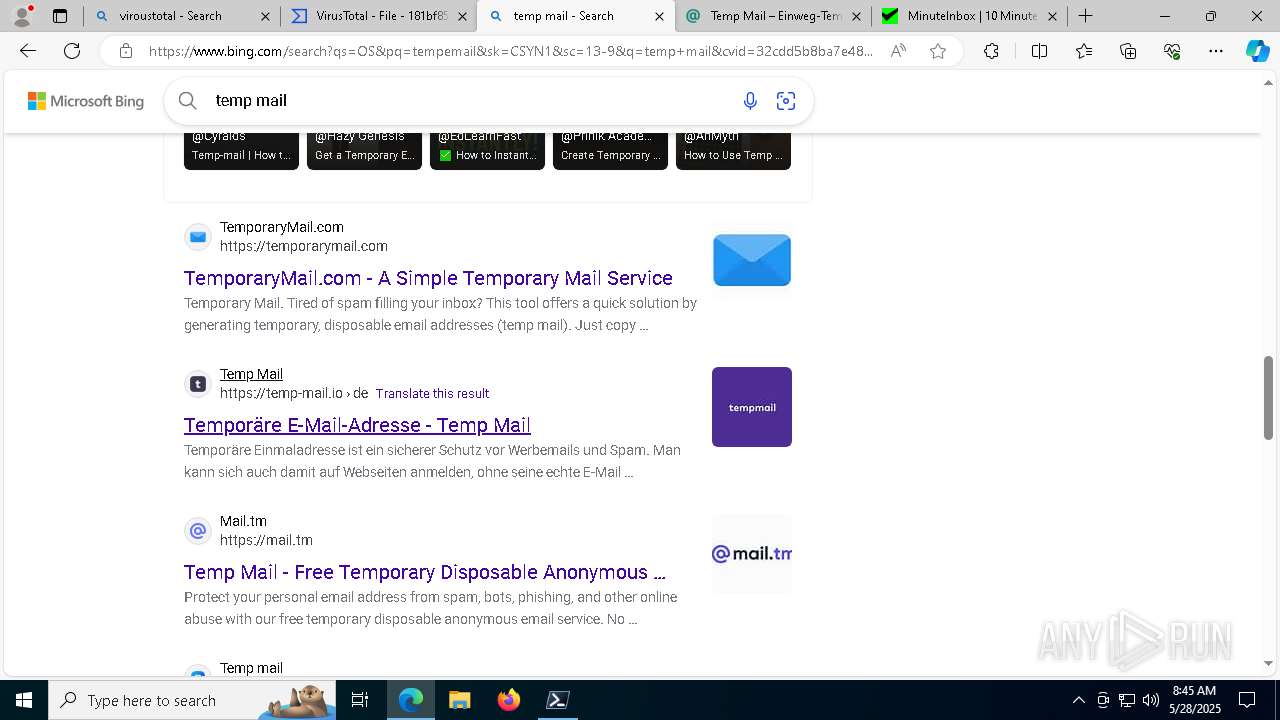Click the TemporaryMail envelope thumbnail
The width and height of the screenshot is (1280, 720).
point(752,260)
